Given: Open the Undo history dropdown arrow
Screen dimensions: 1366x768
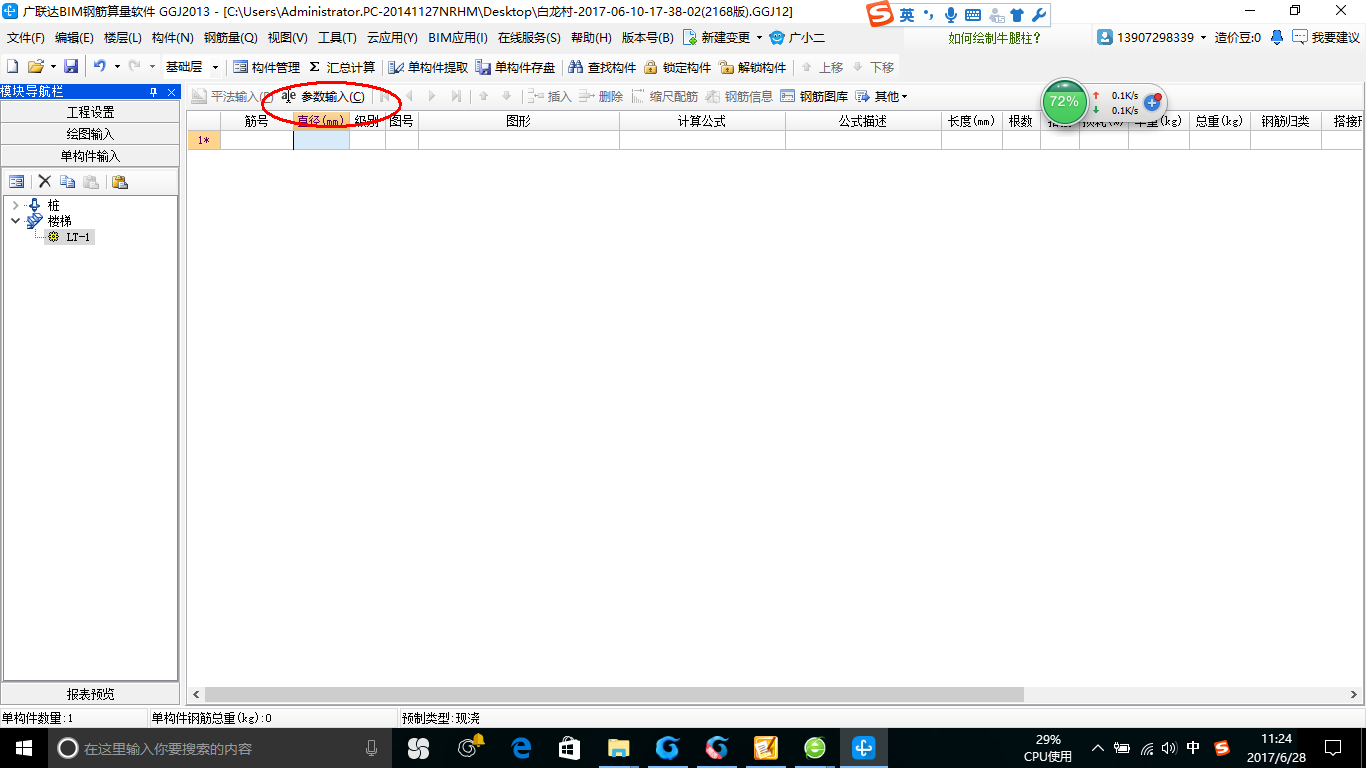Looking at the screenshot, I should click(117, 67).
